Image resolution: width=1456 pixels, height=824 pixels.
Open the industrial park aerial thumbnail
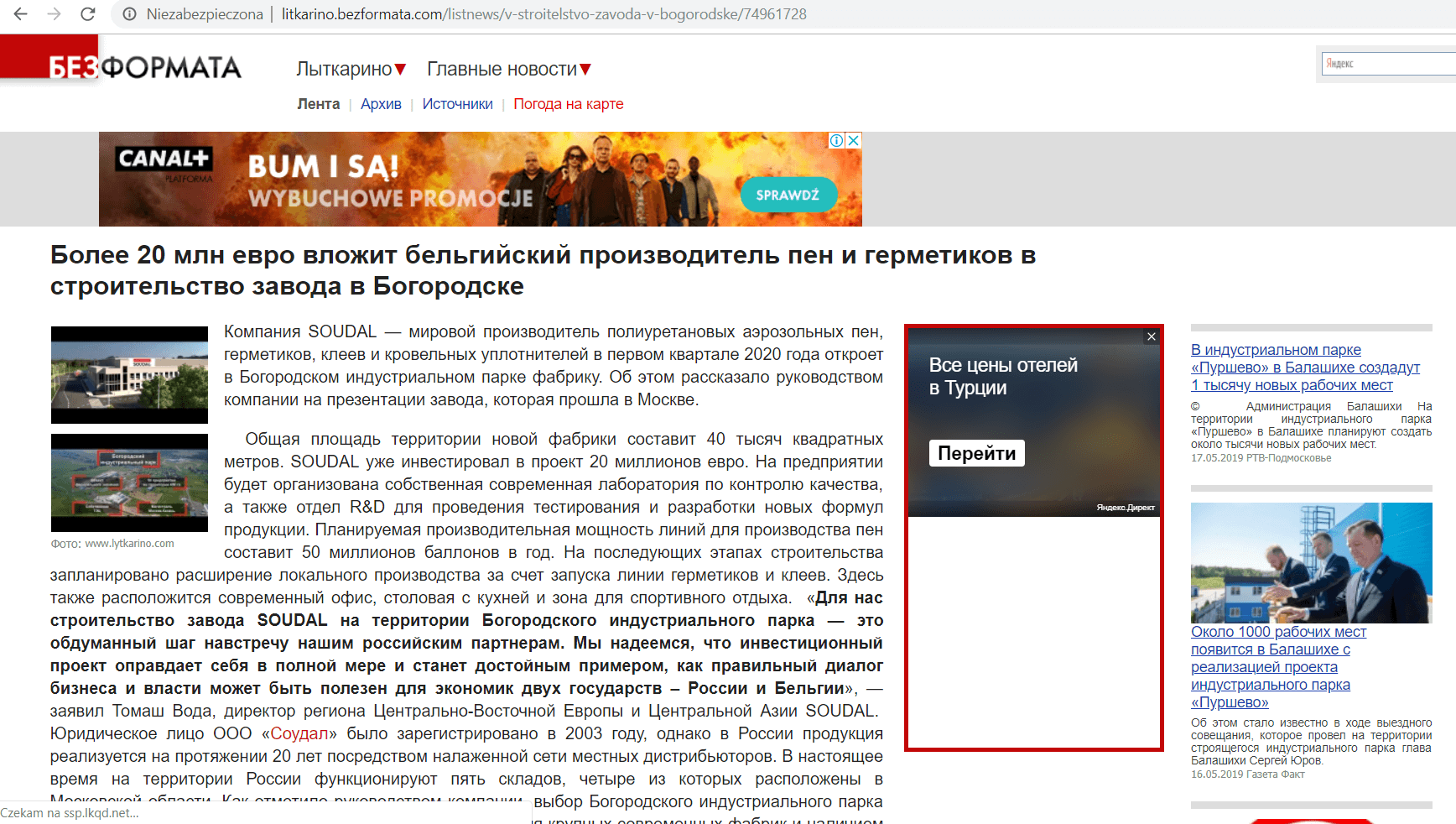tap(129, 482)
